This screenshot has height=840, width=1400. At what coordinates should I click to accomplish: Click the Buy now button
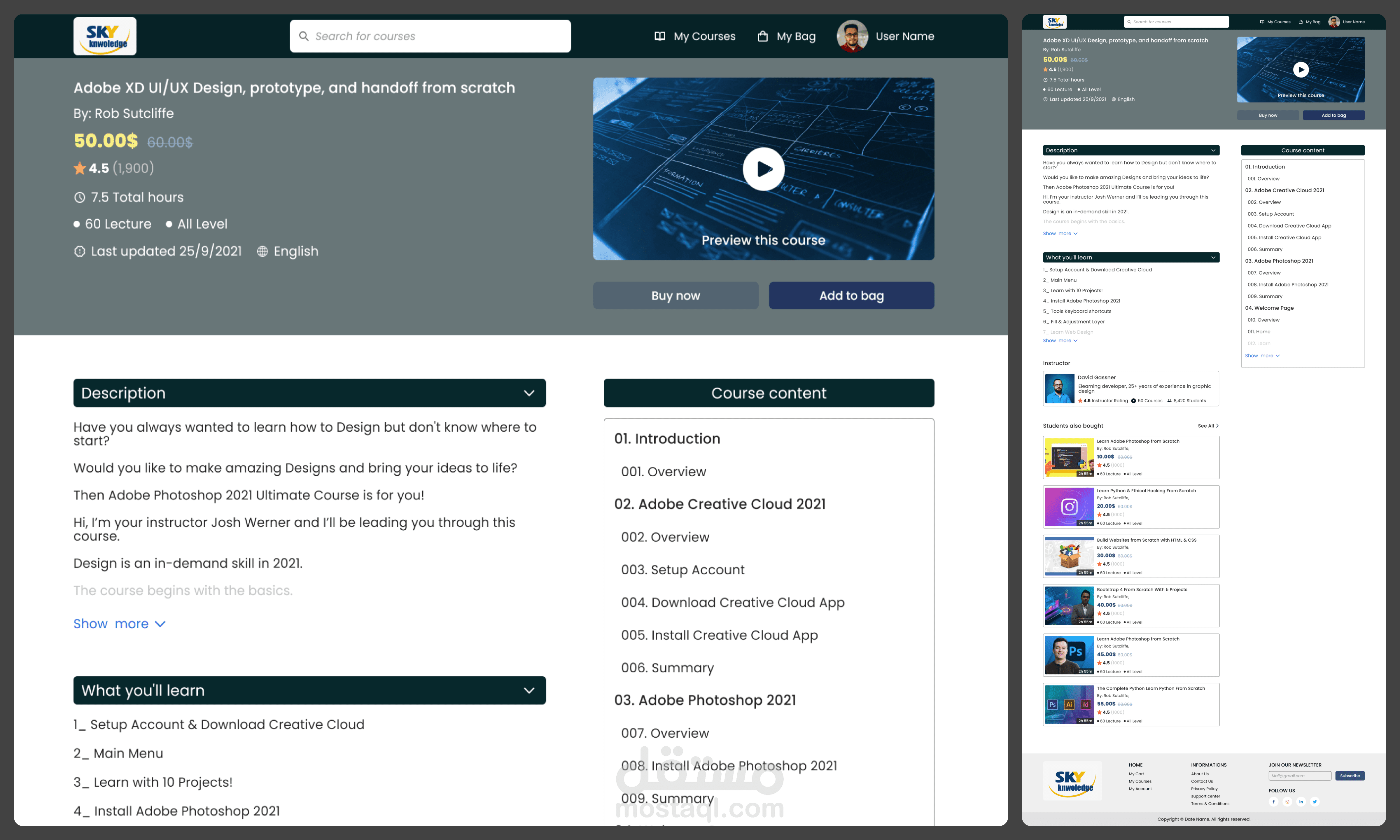pyautogui.click(x=676, y=295)
